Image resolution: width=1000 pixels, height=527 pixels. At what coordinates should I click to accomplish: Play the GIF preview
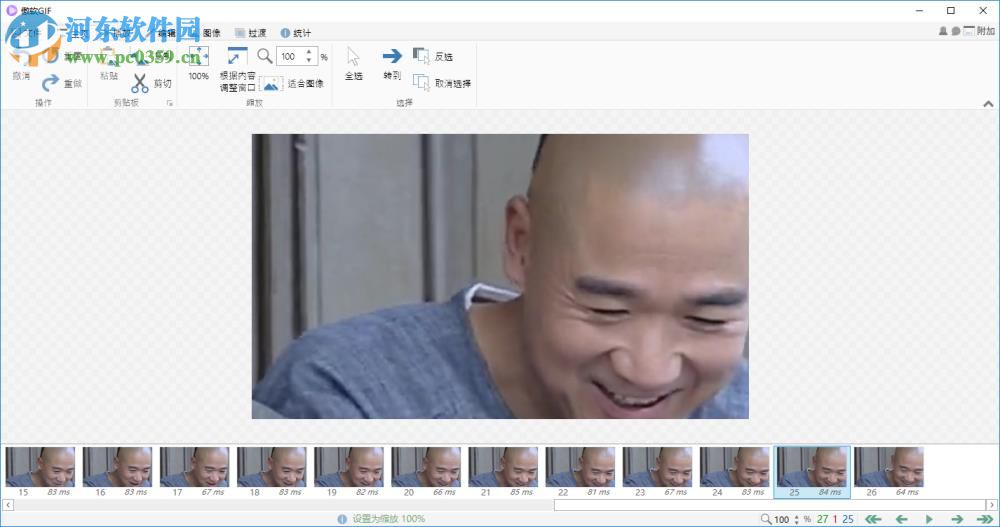pos(929,519)
